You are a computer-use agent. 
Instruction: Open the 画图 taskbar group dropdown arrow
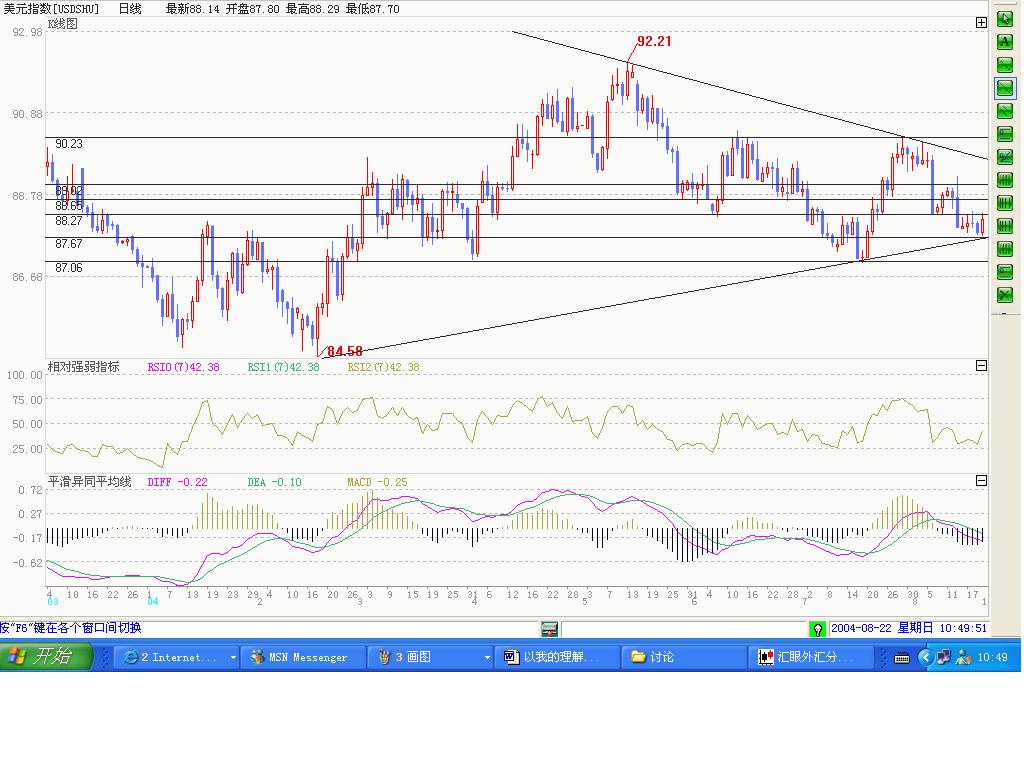(487, 657)
